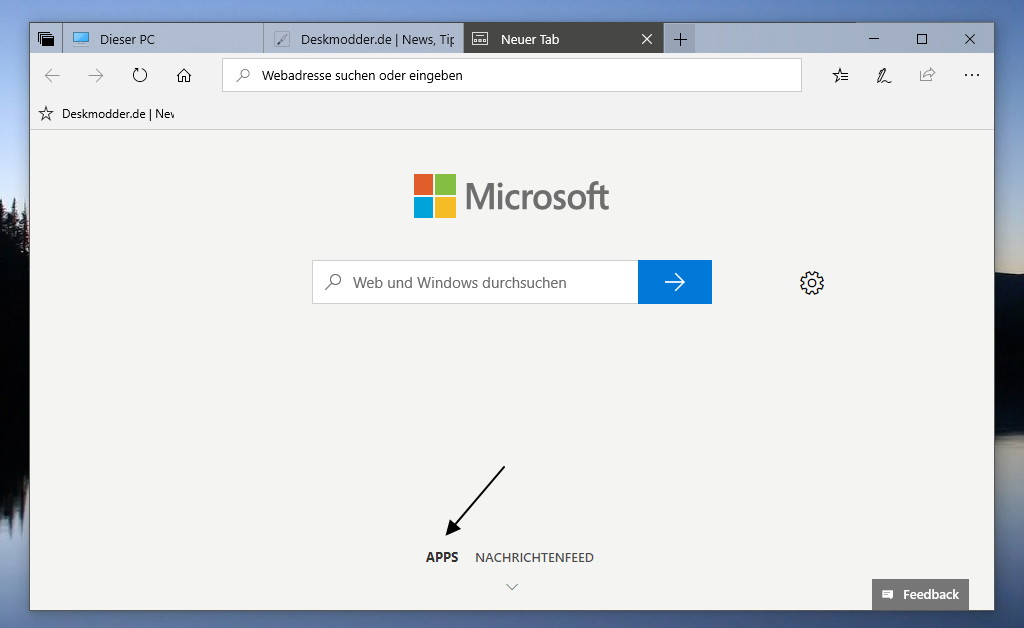Select the APPS section

pyautogui.click(x=442, y=557)
